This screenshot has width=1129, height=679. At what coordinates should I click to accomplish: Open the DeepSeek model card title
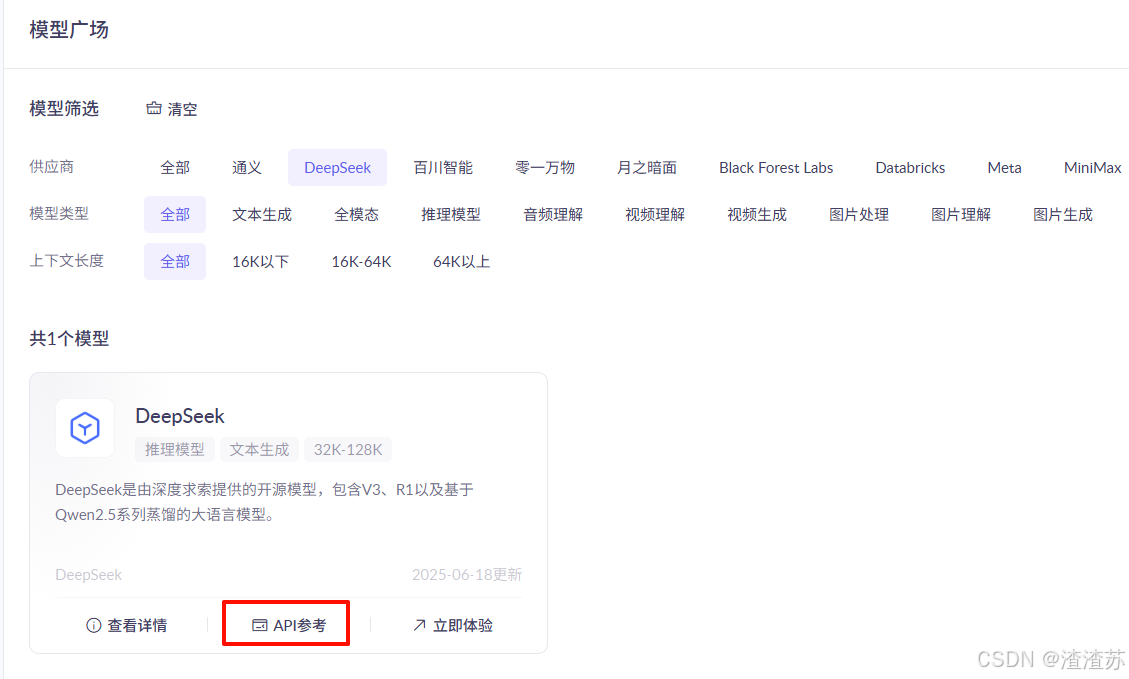pos(180,416)
